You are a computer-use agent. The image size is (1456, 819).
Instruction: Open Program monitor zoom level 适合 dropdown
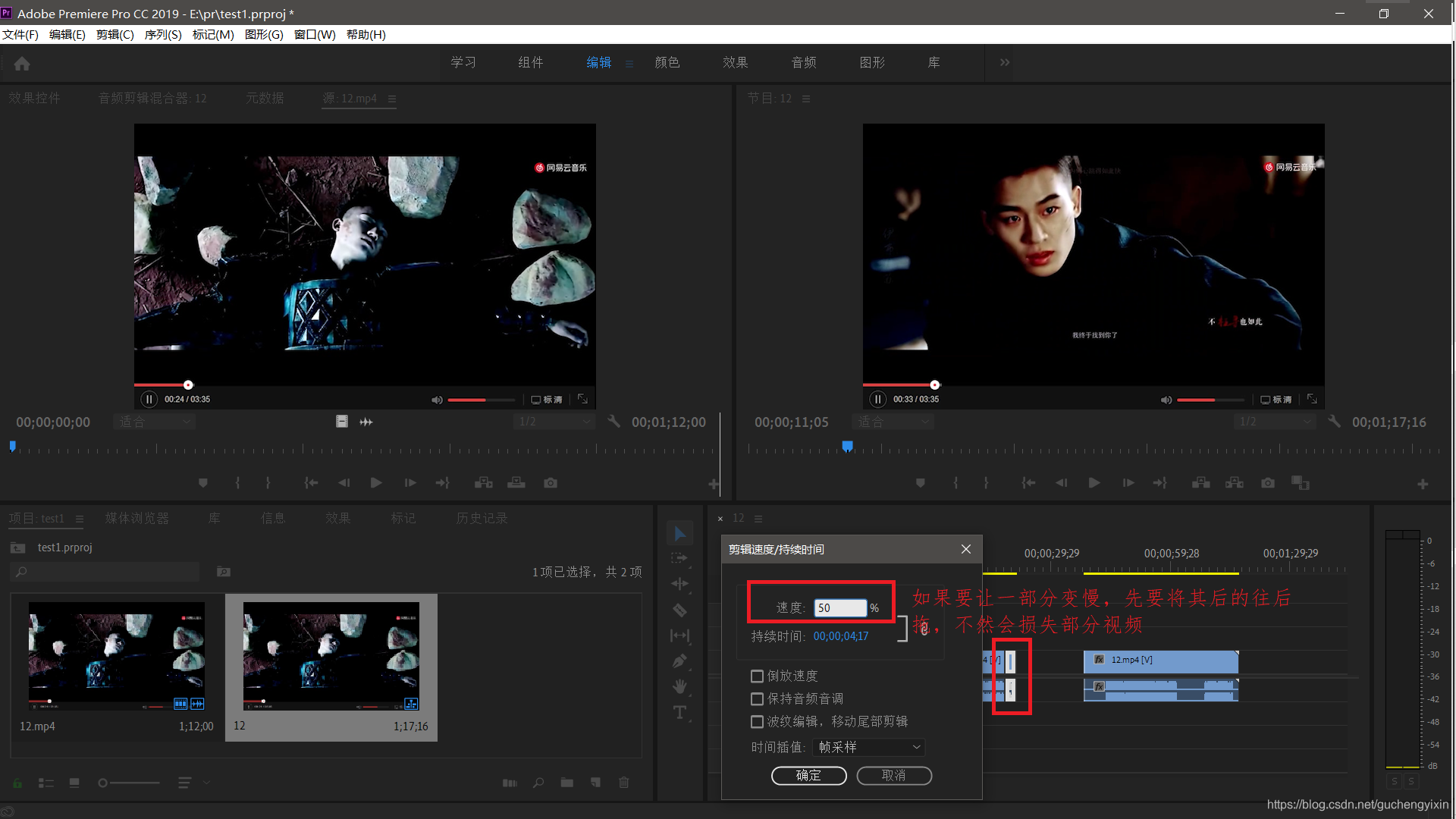pyautogui.click(x=893, y=422)
